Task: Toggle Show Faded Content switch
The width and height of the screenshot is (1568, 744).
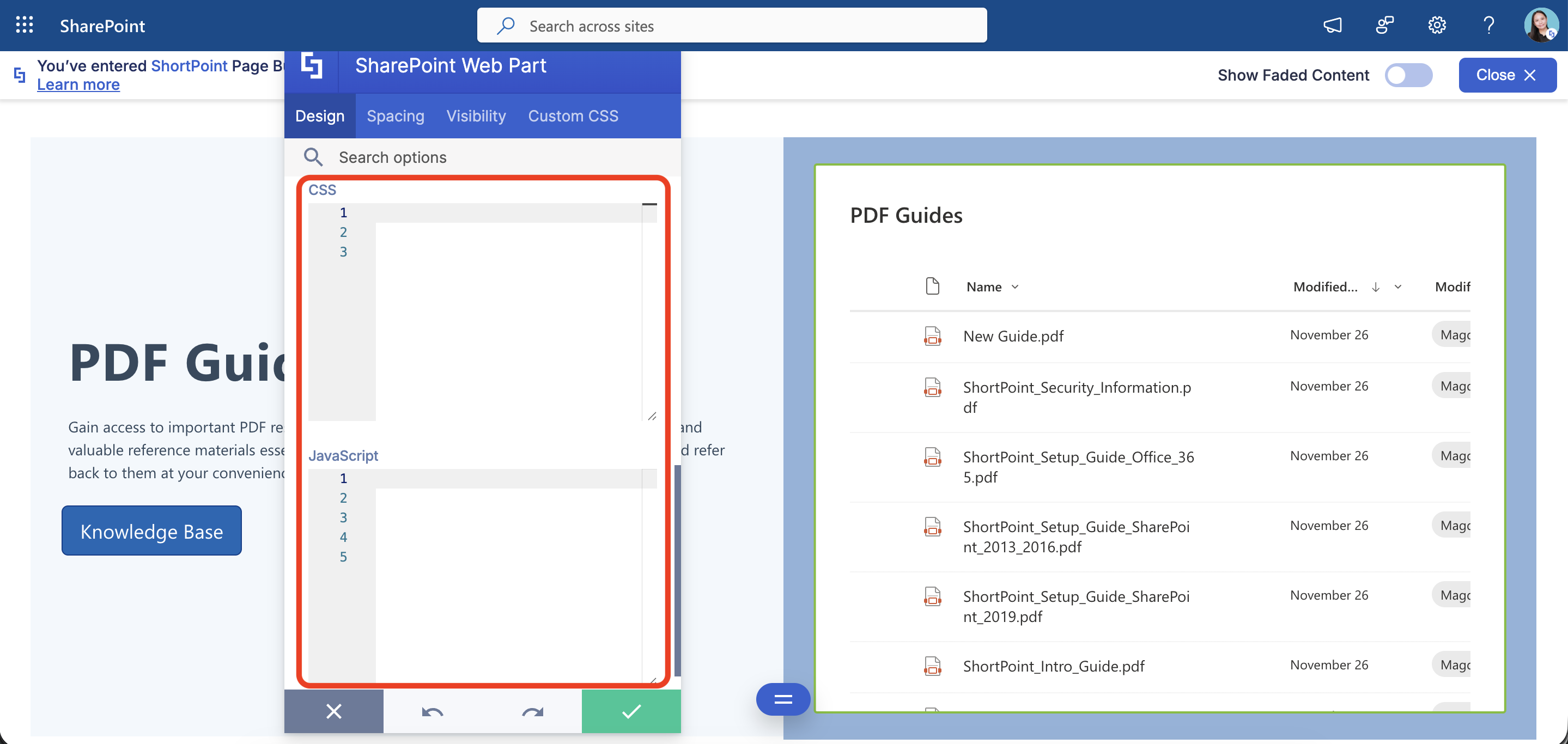Action: point(1408,75)
